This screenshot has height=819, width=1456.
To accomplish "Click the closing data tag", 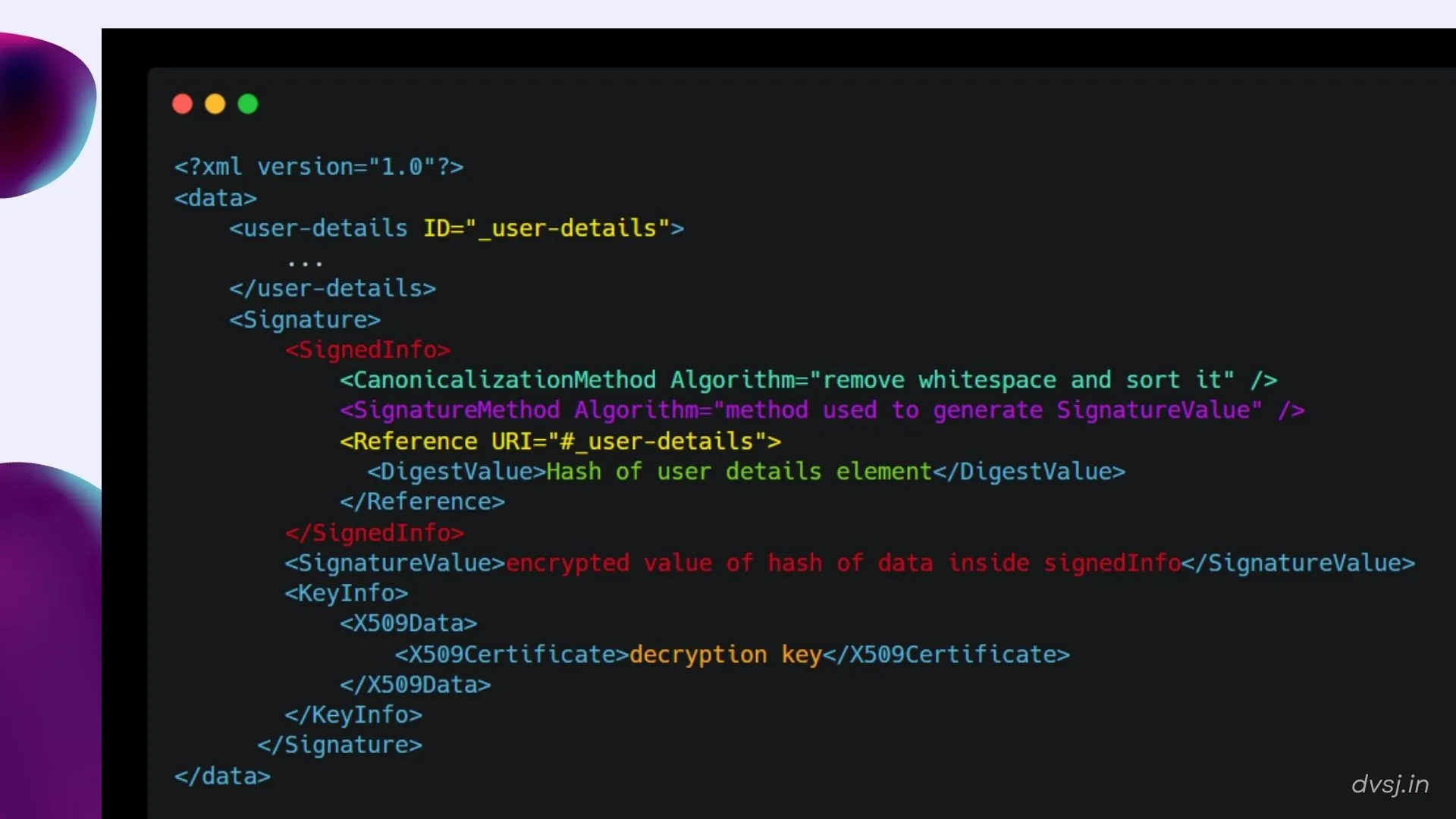I will (221, 776).
